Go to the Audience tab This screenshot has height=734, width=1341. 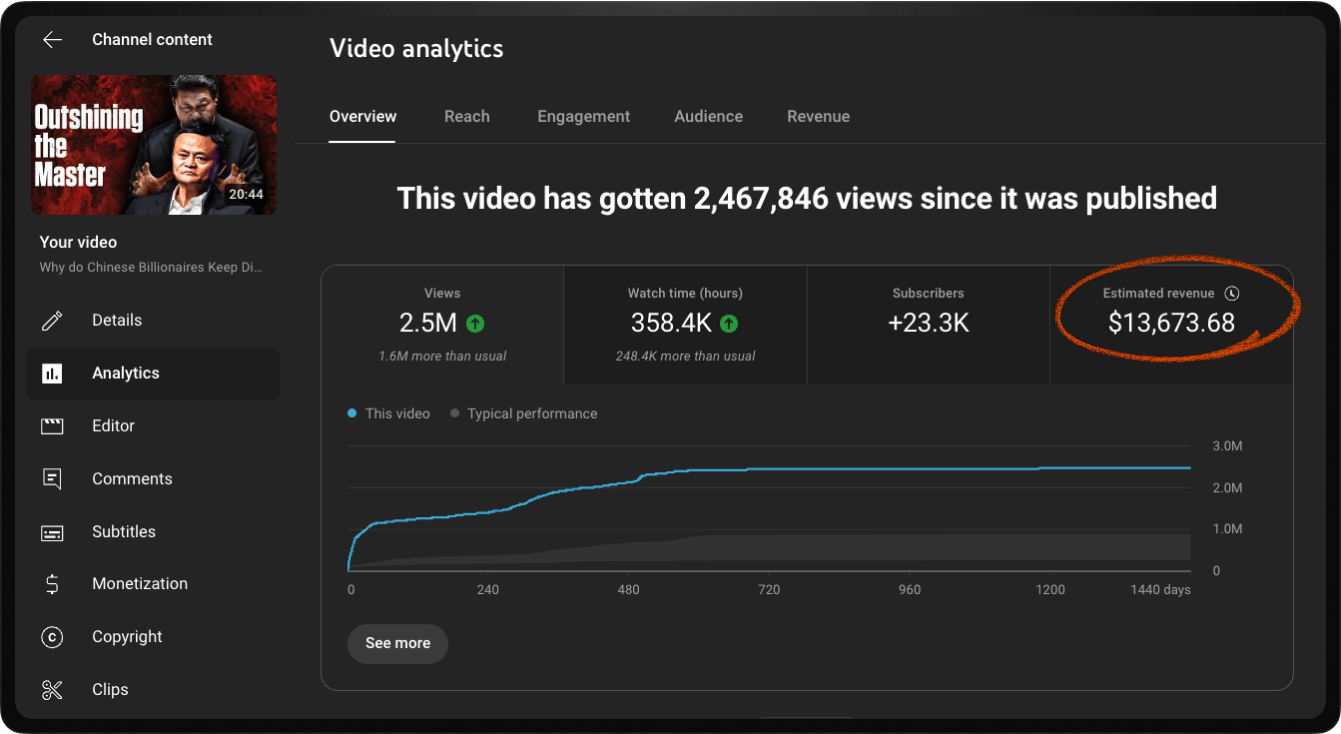[708, 116]
